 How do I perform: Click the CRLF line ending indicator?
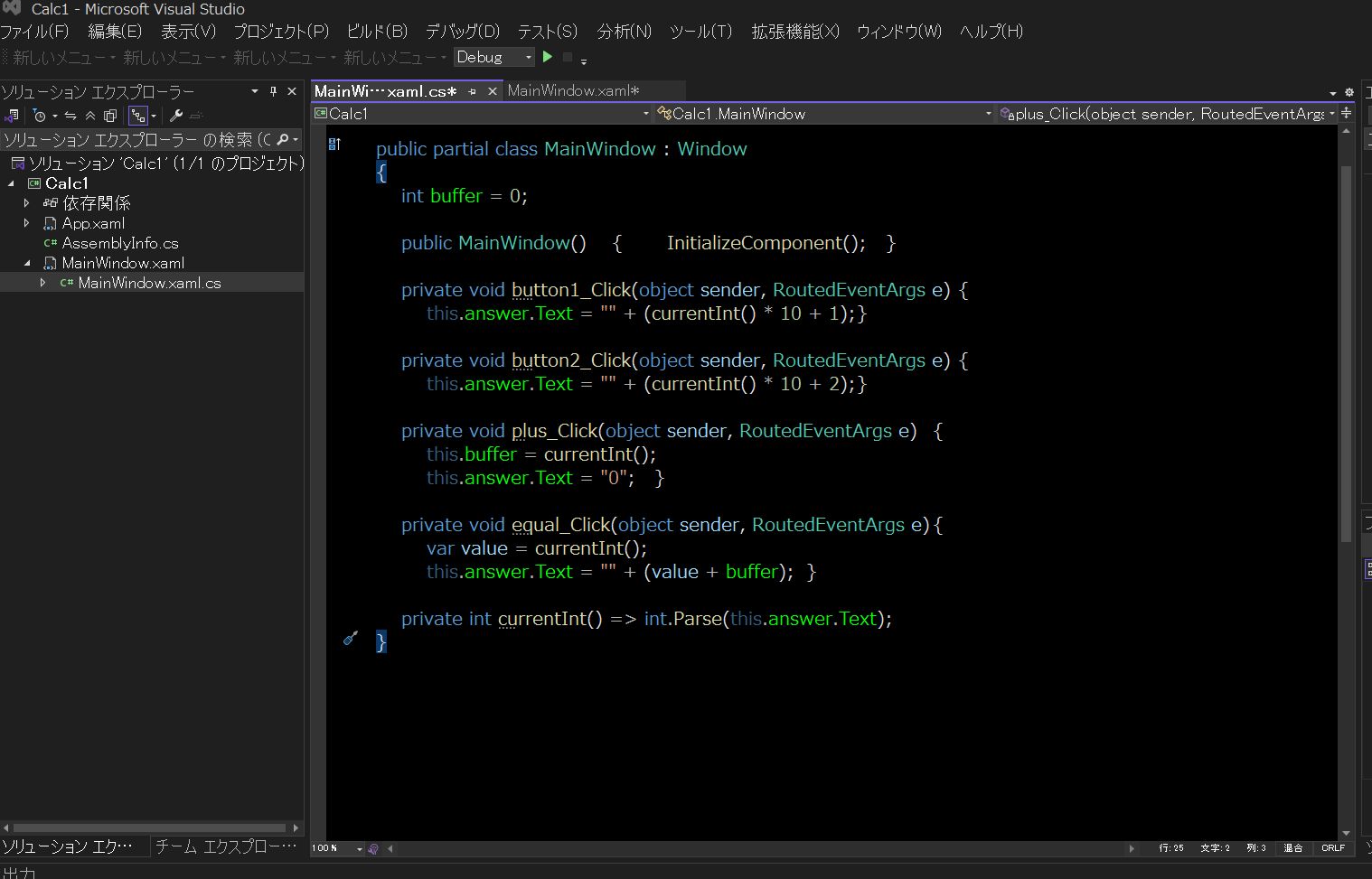click(x=1333, y=847)
